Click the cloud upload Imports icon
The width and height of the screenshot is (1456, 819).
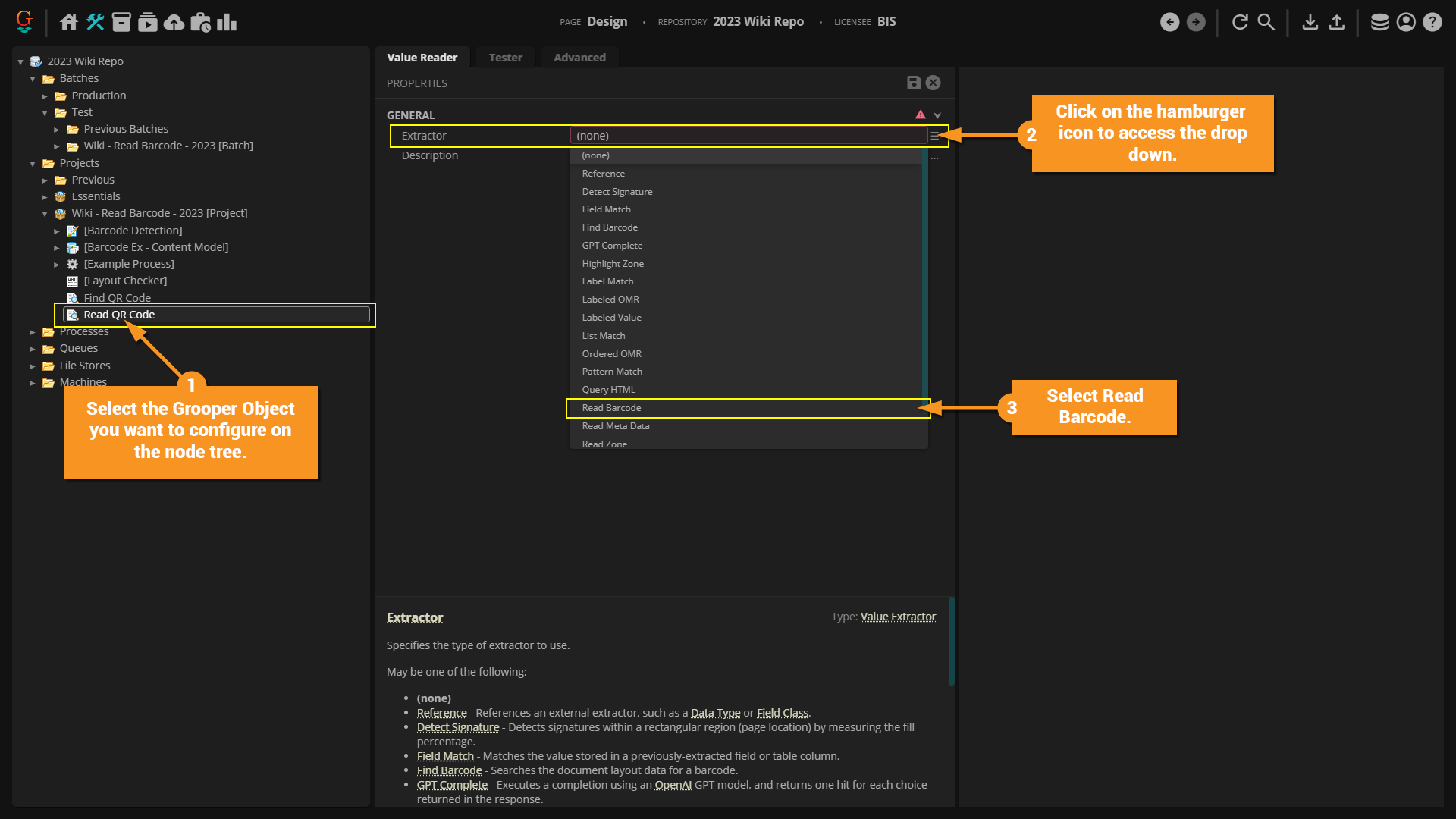[174, 22]
